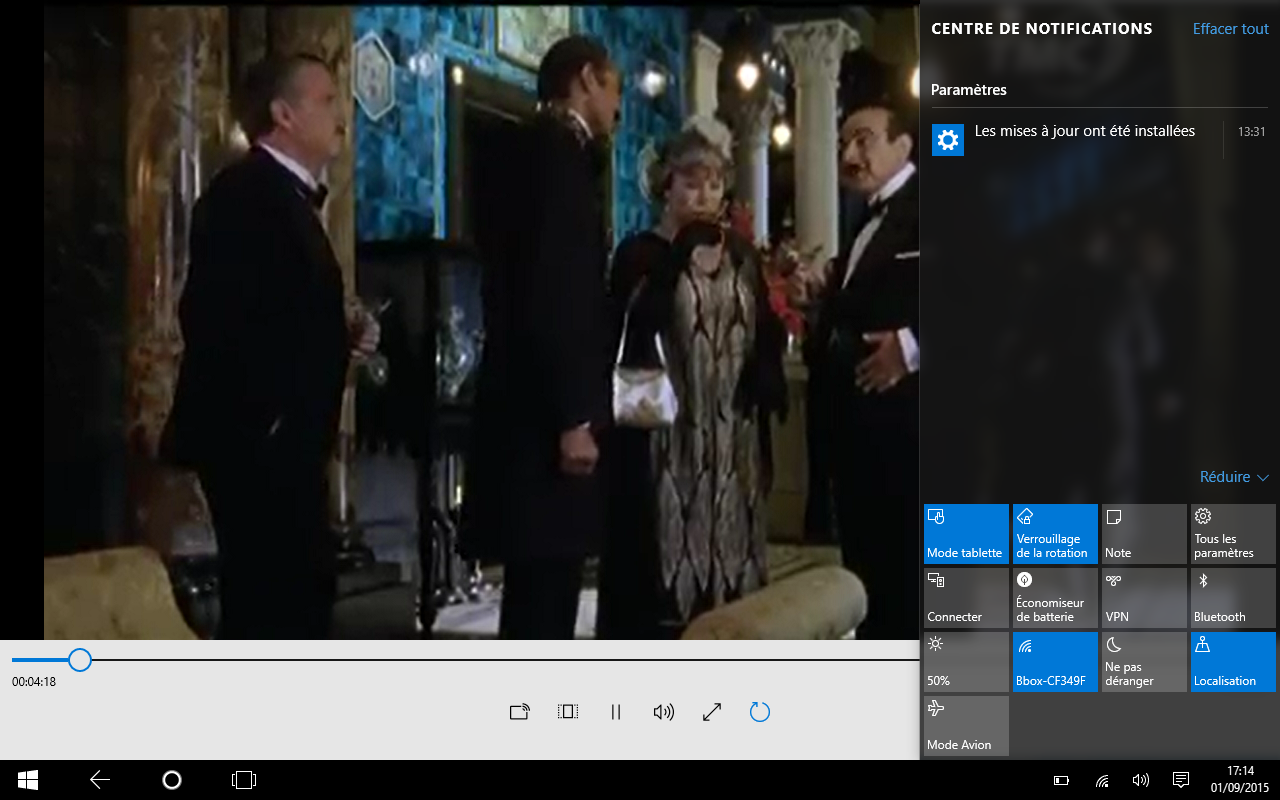Click the elapsed time 00:04:18
1280x800 pixels.
tap(34, 682)
